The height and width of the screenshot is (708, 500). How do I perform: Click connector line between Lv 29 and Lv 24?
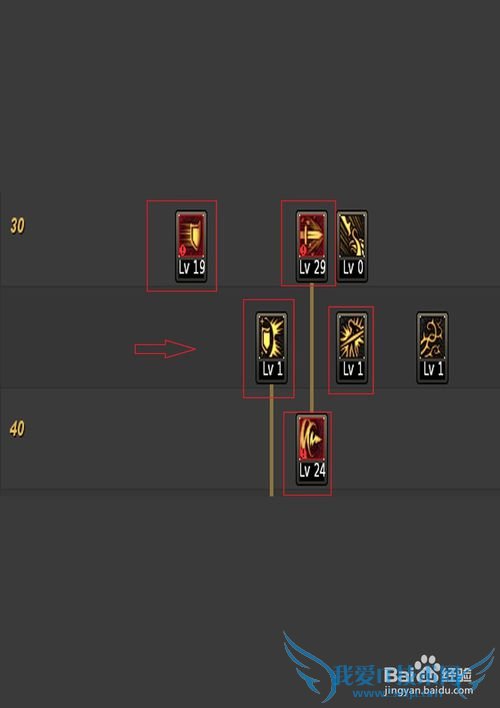[x=312, y=348]
